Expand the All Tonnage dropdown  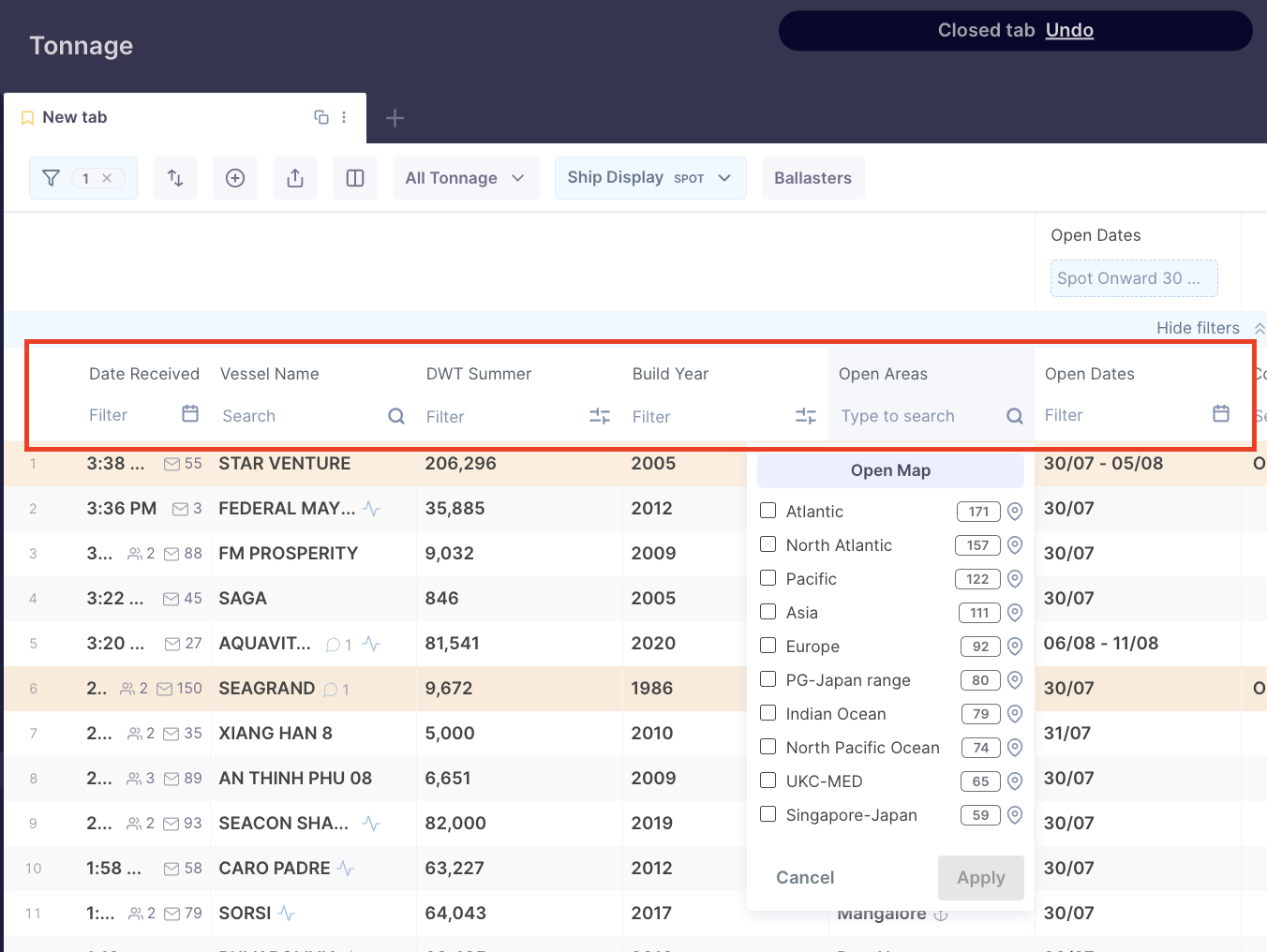click(465, 178)
